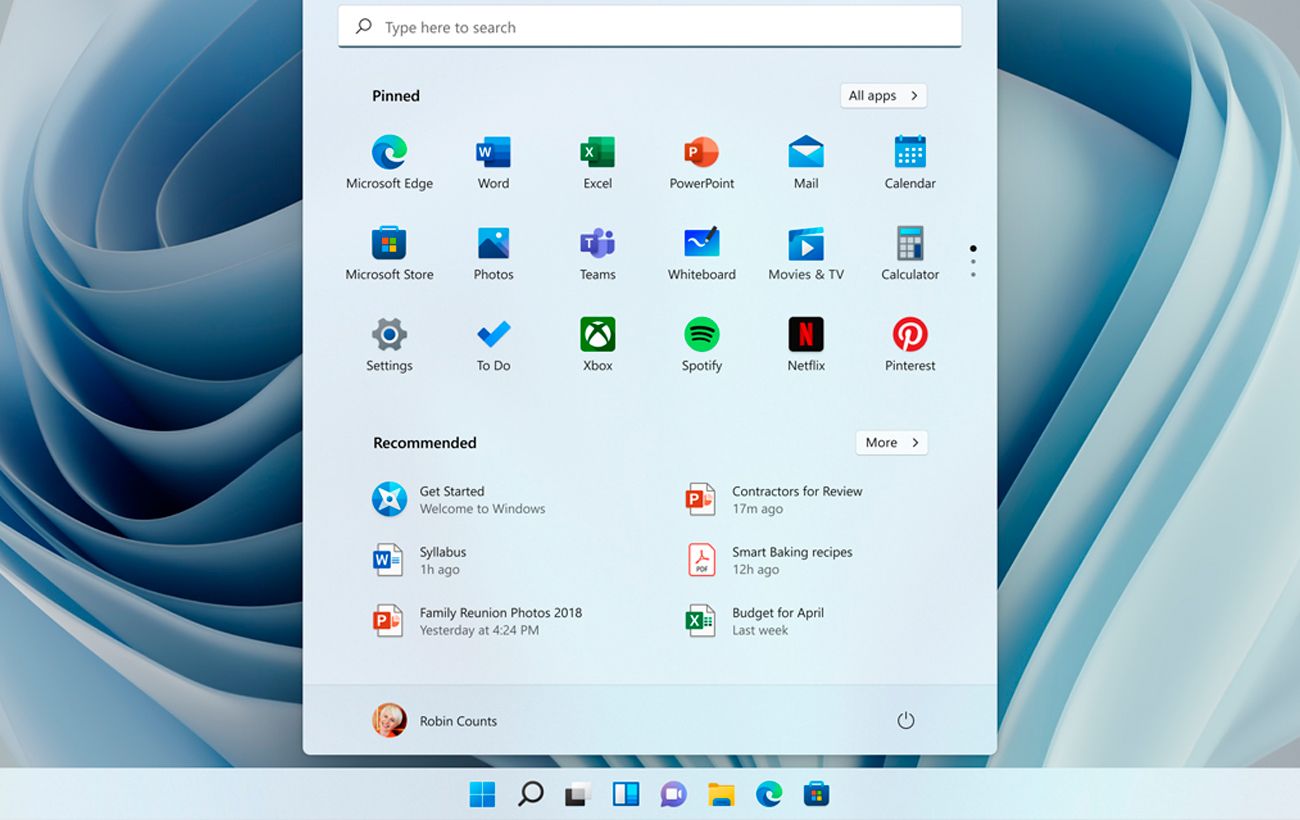Open Settings from pinned apps
Viewport: 1300px width, 820px height.
click(x=389, y=336)
